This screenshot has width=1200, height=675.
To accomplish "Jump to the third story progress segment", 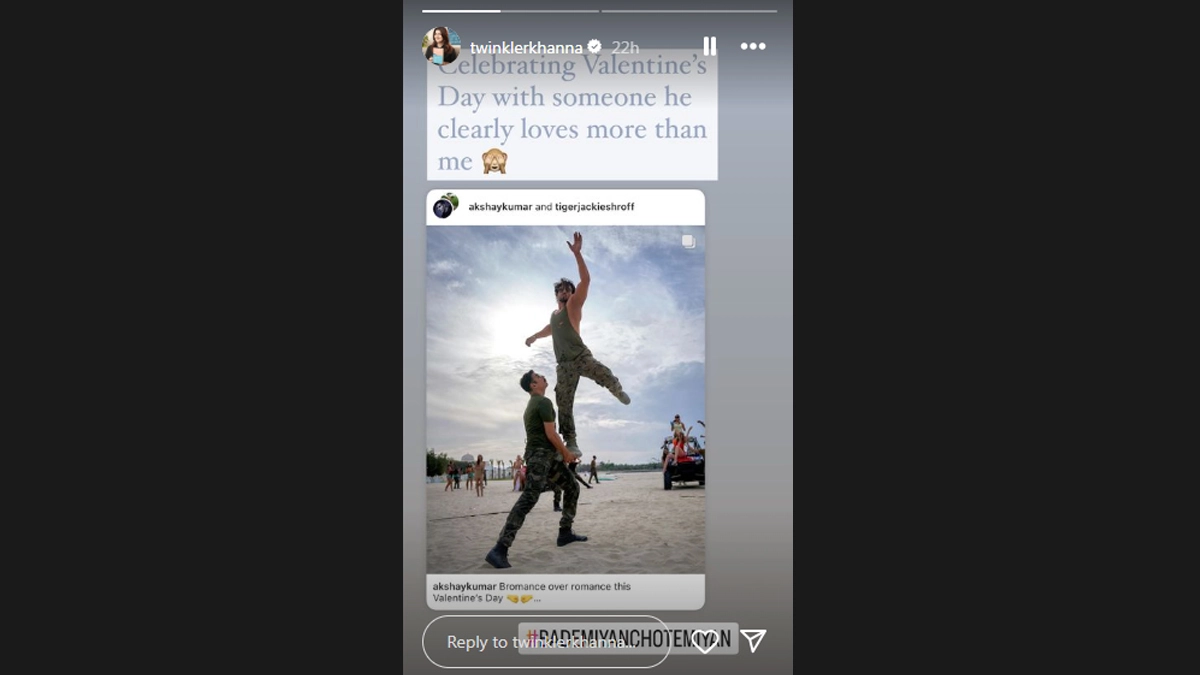I will [689, 11].
